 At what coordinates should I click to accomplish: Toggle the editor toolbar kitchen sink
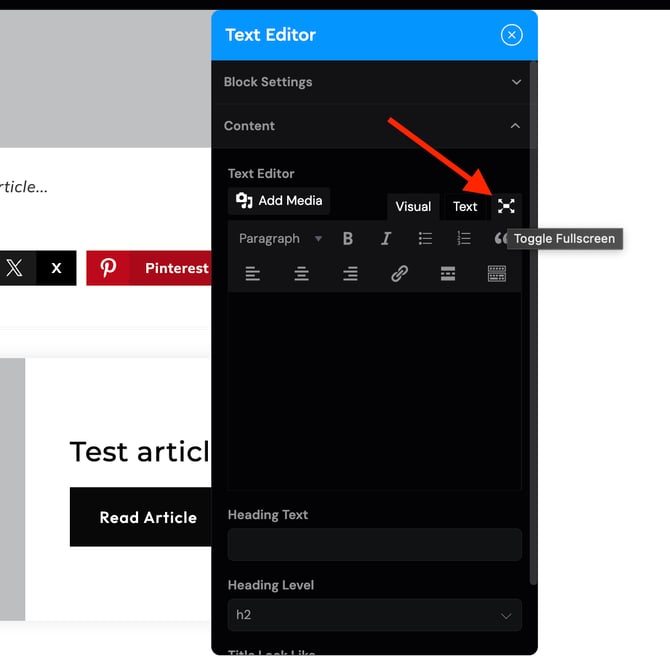coord(497,273)
